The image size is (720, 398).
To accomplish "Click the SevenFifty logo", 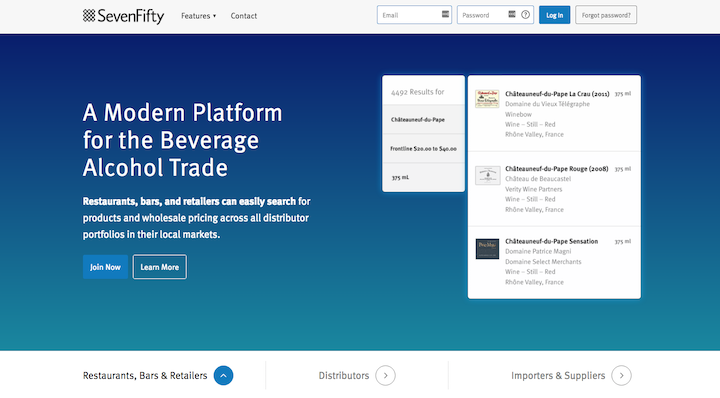I will coord(123,16).
